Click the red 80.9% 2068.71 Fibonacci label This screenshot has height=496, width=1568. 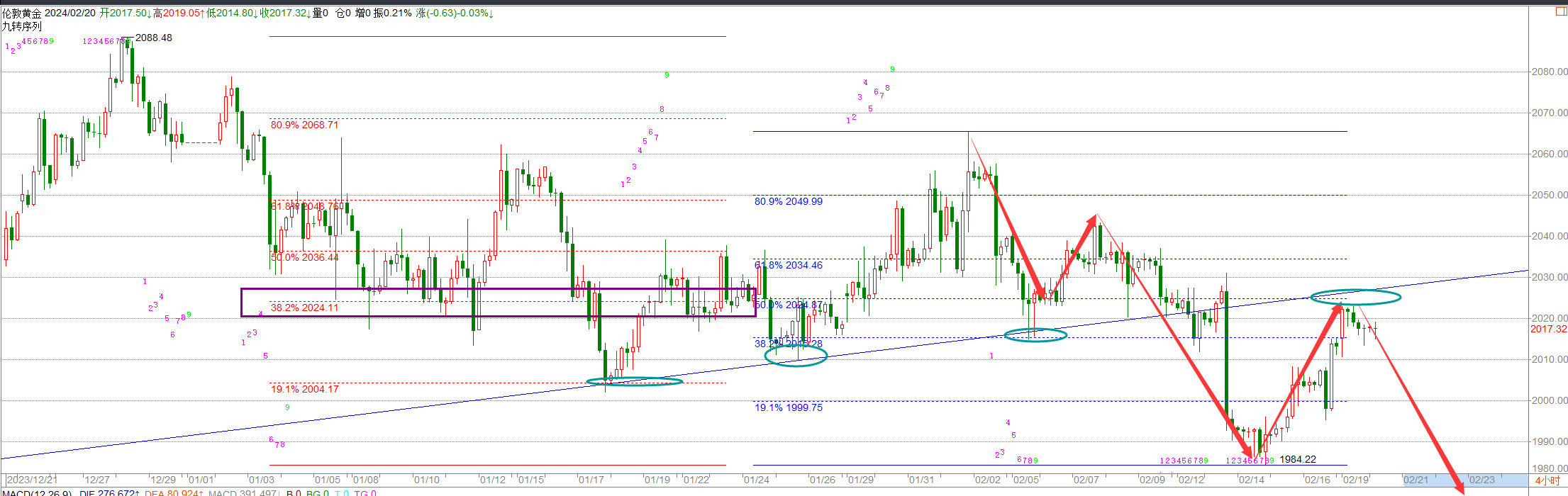[x=305, y=125]
